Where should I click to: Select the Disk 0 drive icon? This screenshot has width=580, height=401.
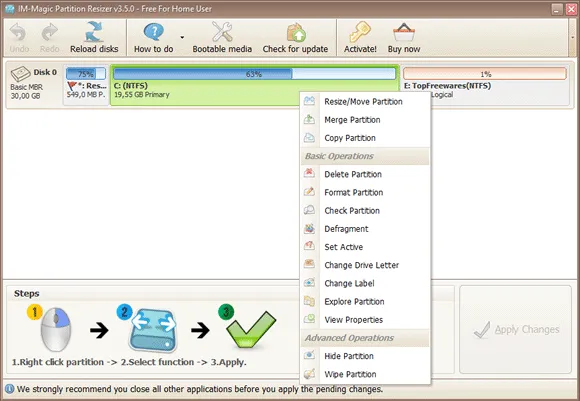[20, 74]
